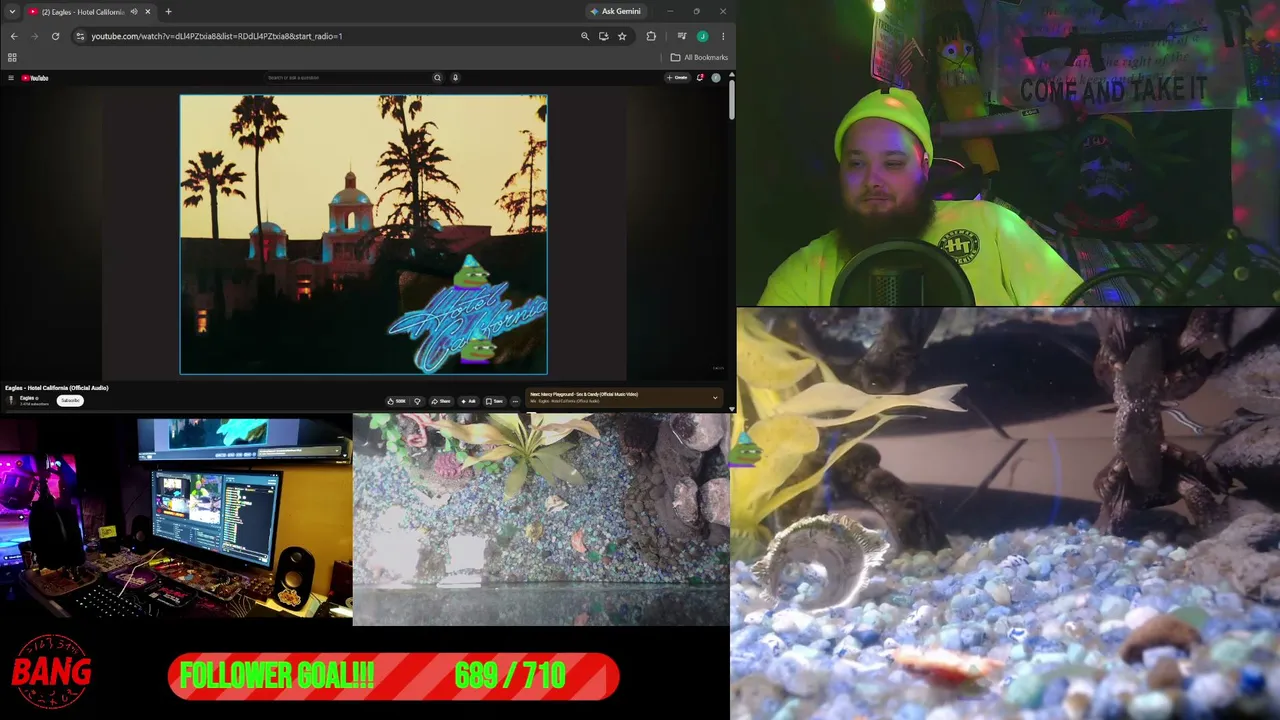This screenshot has height=720, width=1280.
Task: Select the video title text 'Eagles - Hotel California (Official Audio)'
Action: click(x=57, y=388)
